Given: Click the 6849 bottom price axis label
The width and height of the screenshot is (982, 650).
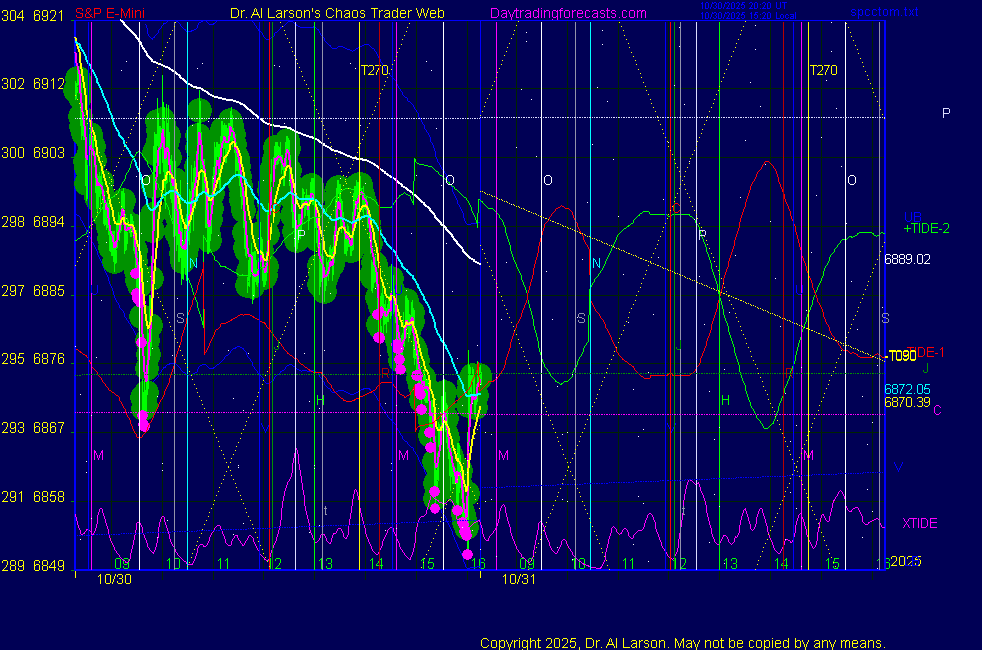Looking at the screenshot, I should (x=50, y=566).
